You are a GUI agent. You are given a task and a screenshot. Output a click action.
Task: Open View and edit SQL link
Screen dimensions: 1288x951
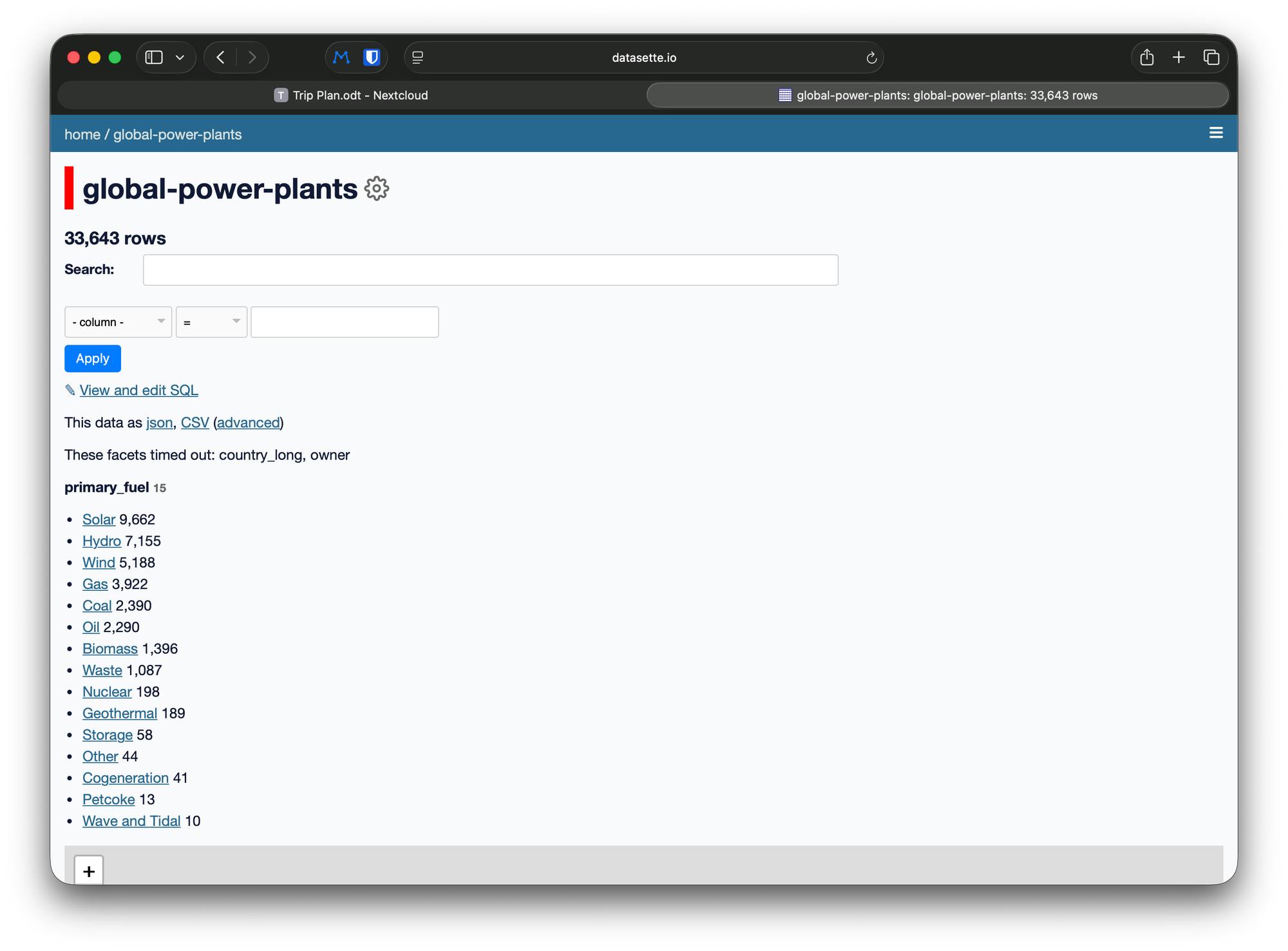(x=138, y=390)
